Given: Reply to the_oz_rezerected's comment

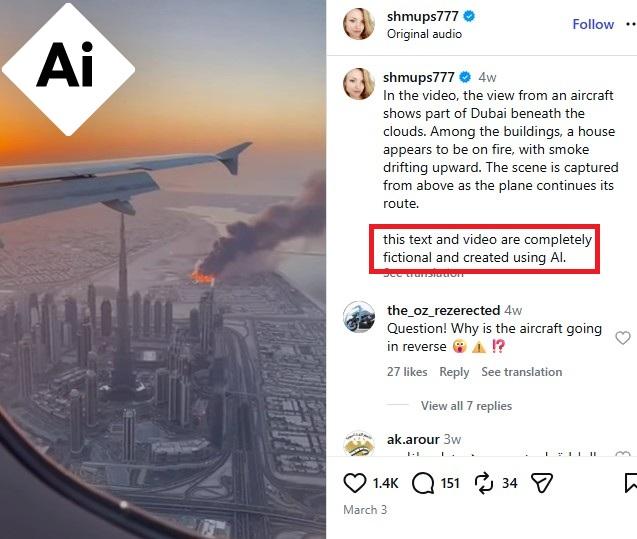Looking at the screenshot, I should [x=454, y=372].
